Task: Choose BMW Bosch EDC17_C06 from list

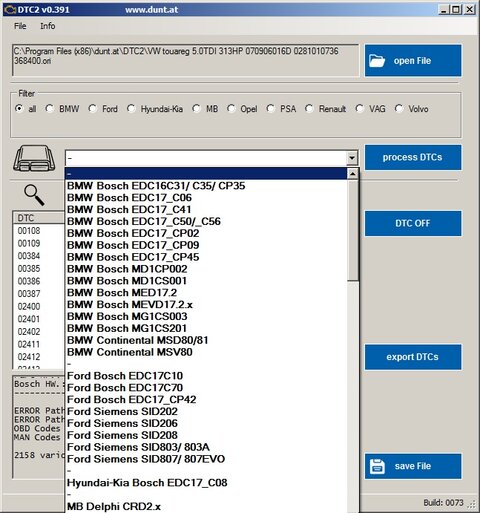Action: pyautogui.click(x=206, y=198)
